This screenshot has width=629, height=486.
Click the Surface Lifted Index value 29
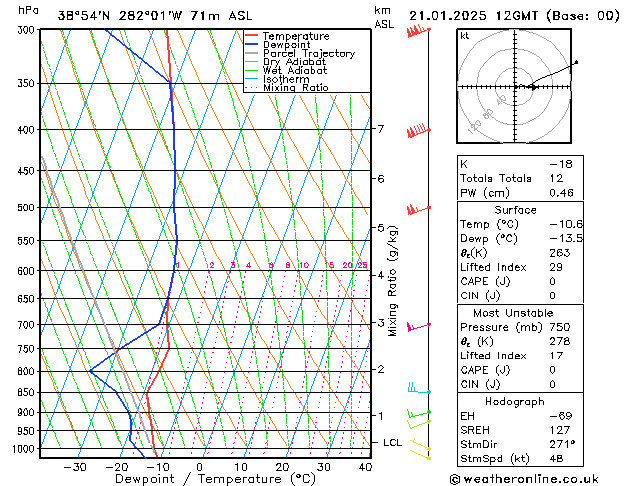[556, 267]
